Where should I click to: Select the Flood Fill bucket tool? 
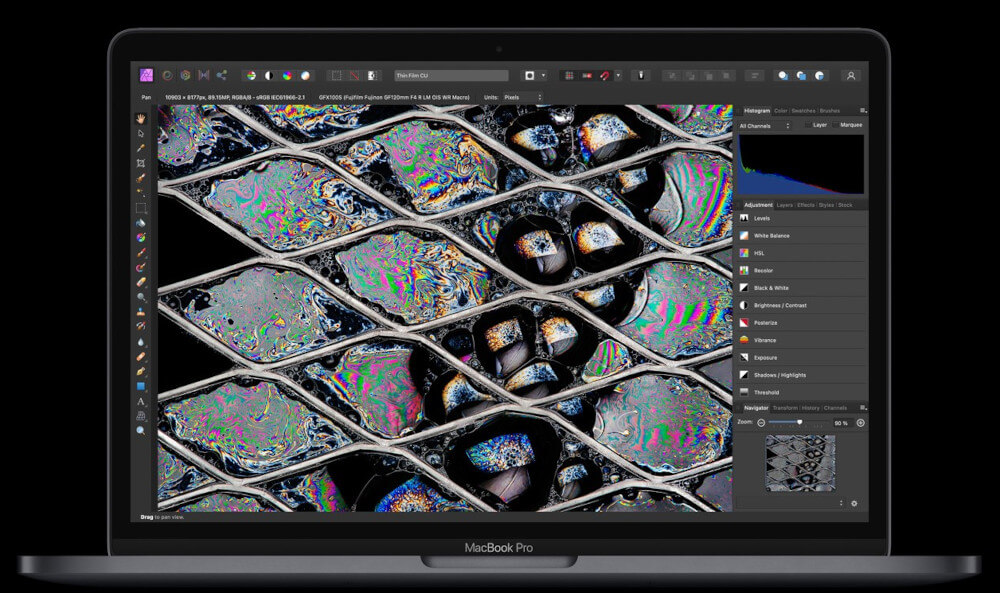141,223
